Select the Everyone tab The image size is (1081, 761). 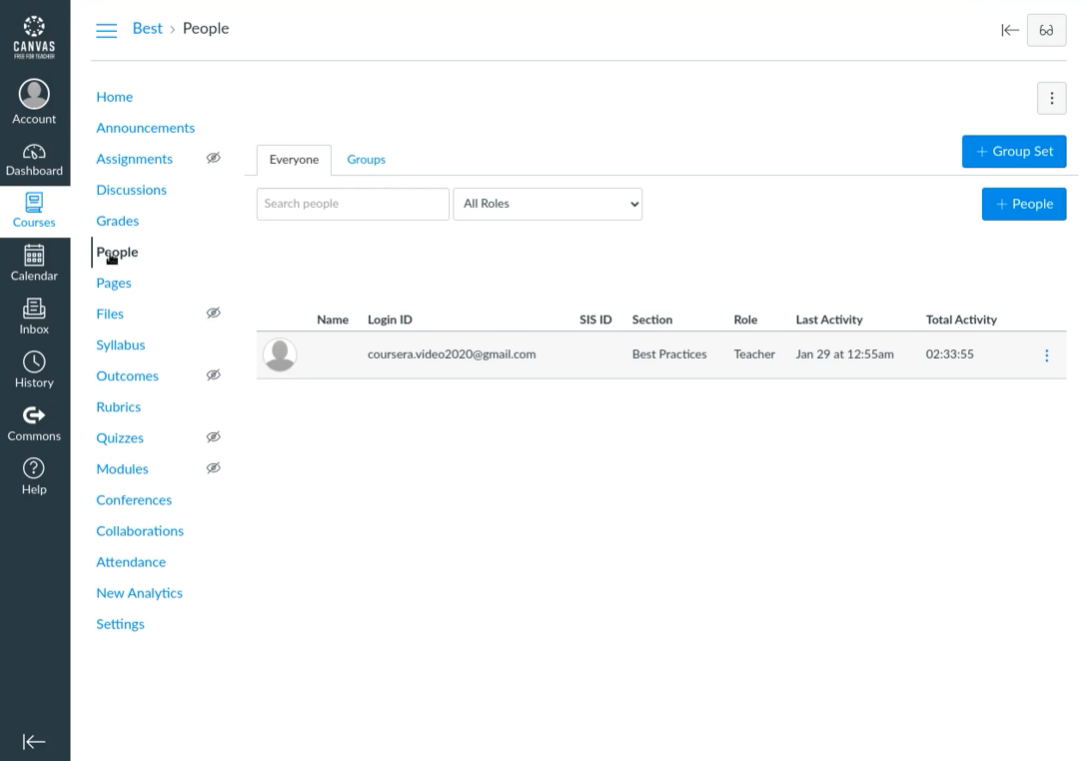tap(294, 160)
